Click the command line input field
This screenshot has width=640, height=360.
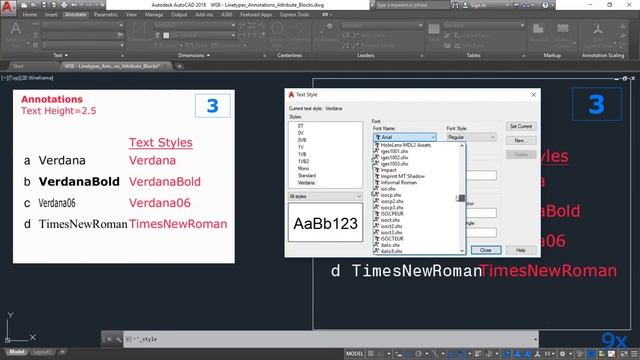(x=330, y=339)
